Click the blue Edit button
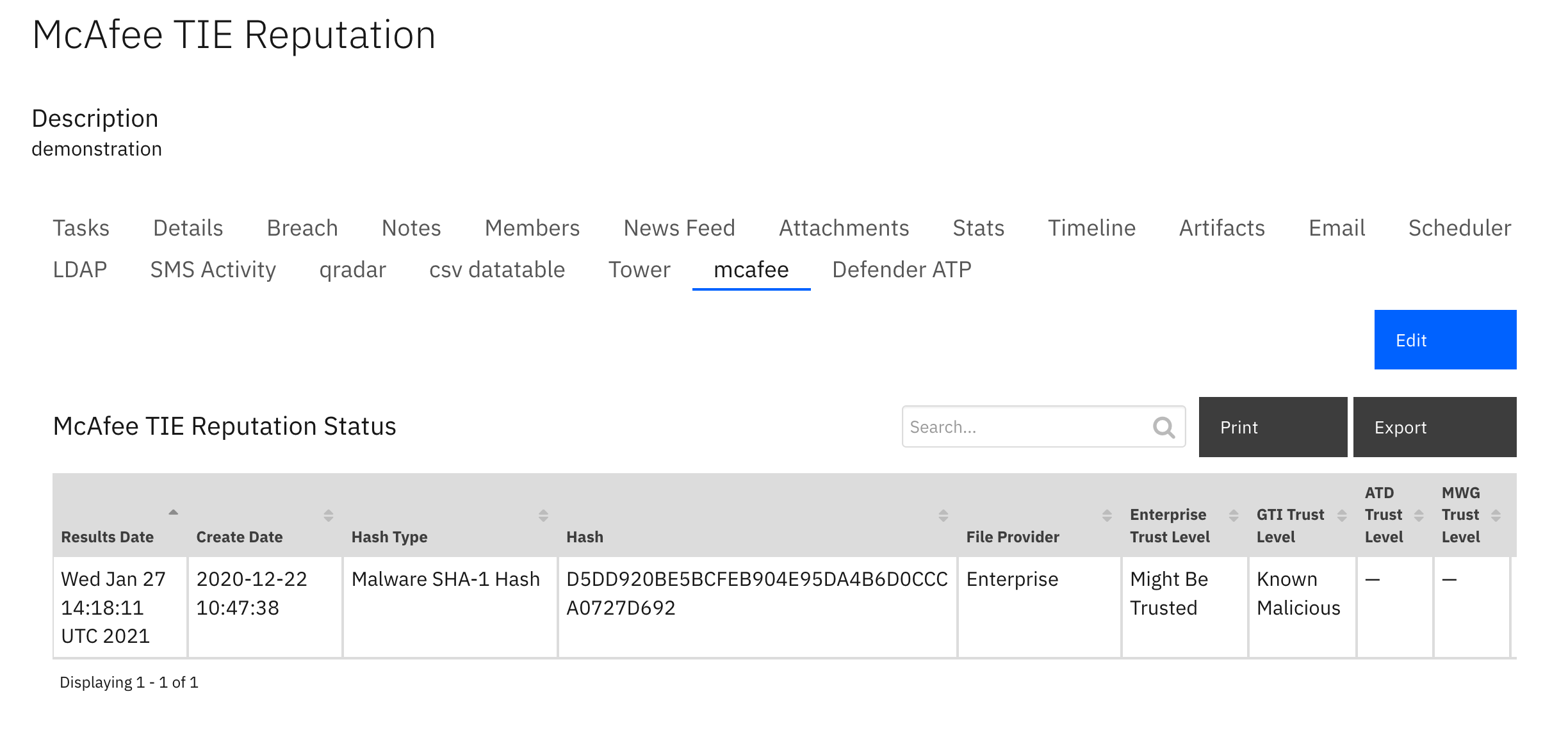Screen dimensions: 1568x744 (x=1445, y=340)
